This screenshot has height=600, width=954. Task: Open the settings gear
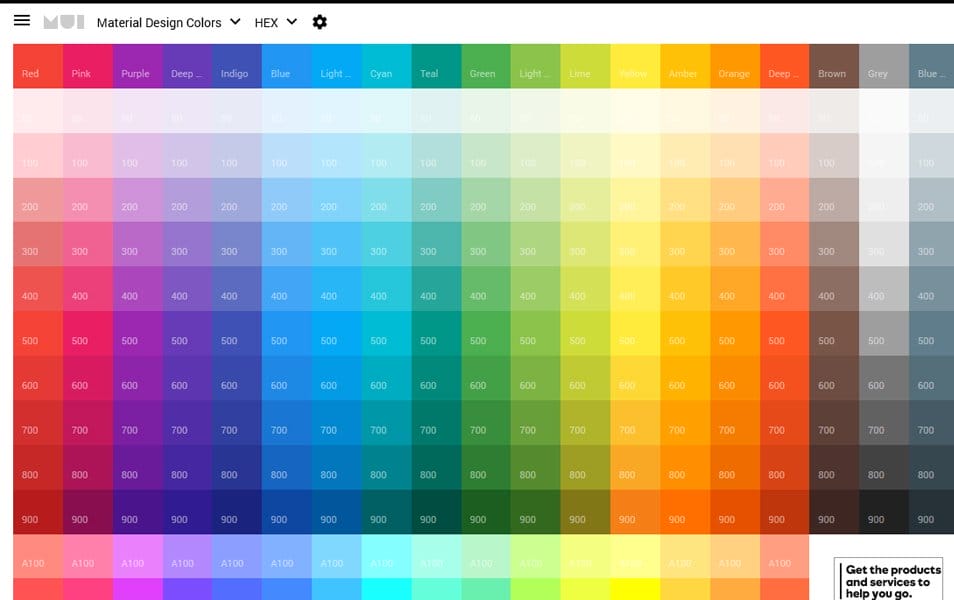pos(320,21)
